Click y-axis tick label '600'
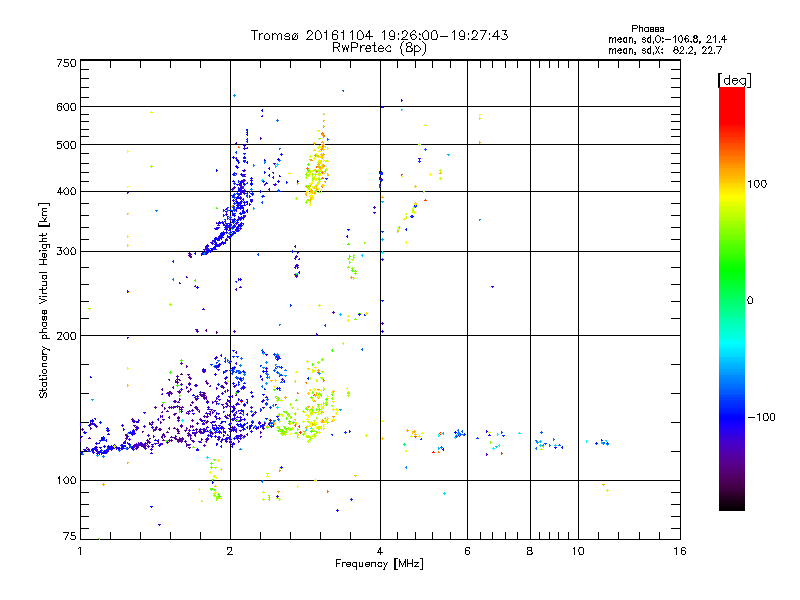 66,107
